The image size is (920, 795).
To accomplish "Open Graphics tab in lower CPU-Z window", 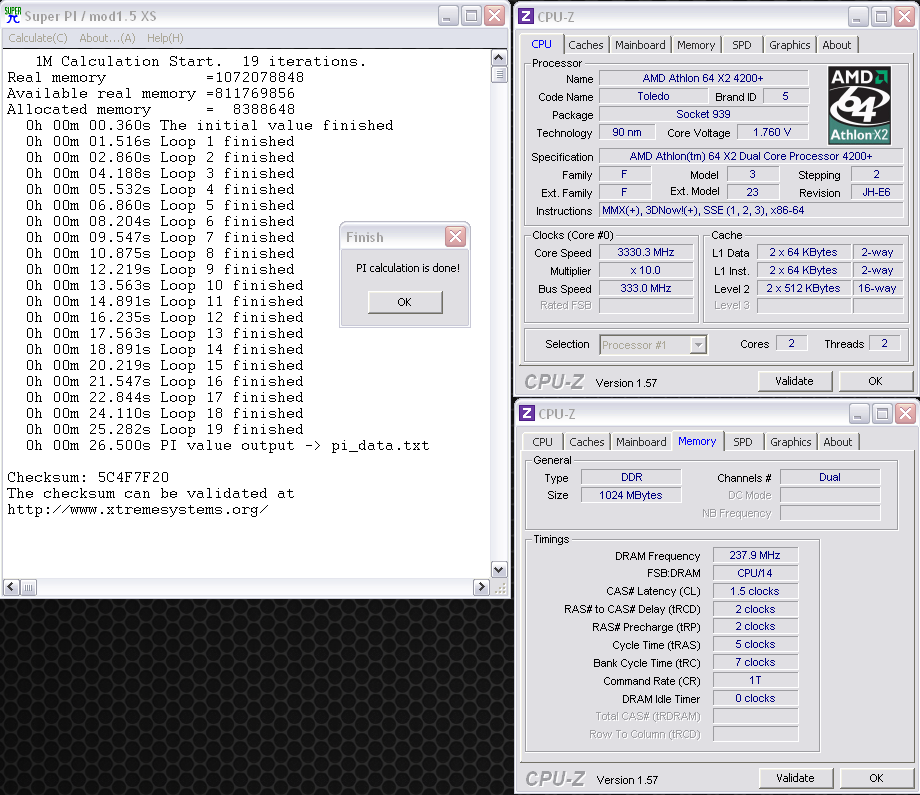I will [791, 442].
